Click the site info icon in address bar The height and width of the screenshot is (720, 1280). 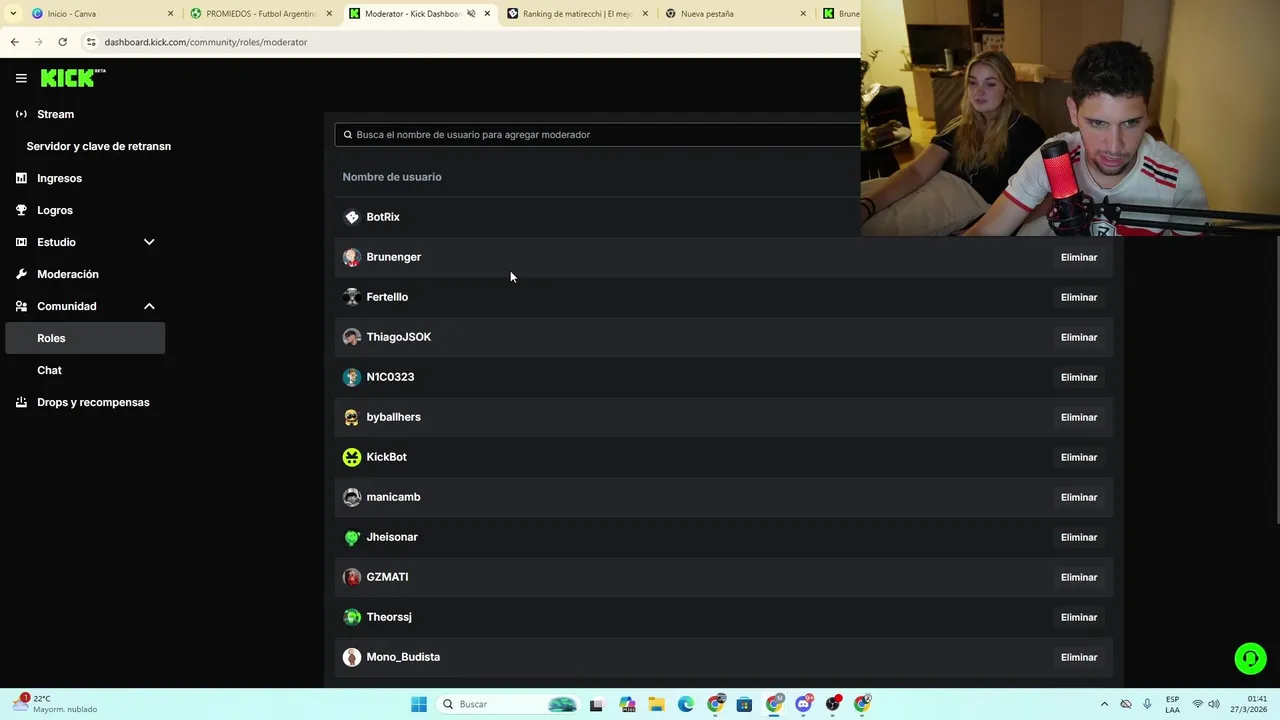tap(91, 42)
